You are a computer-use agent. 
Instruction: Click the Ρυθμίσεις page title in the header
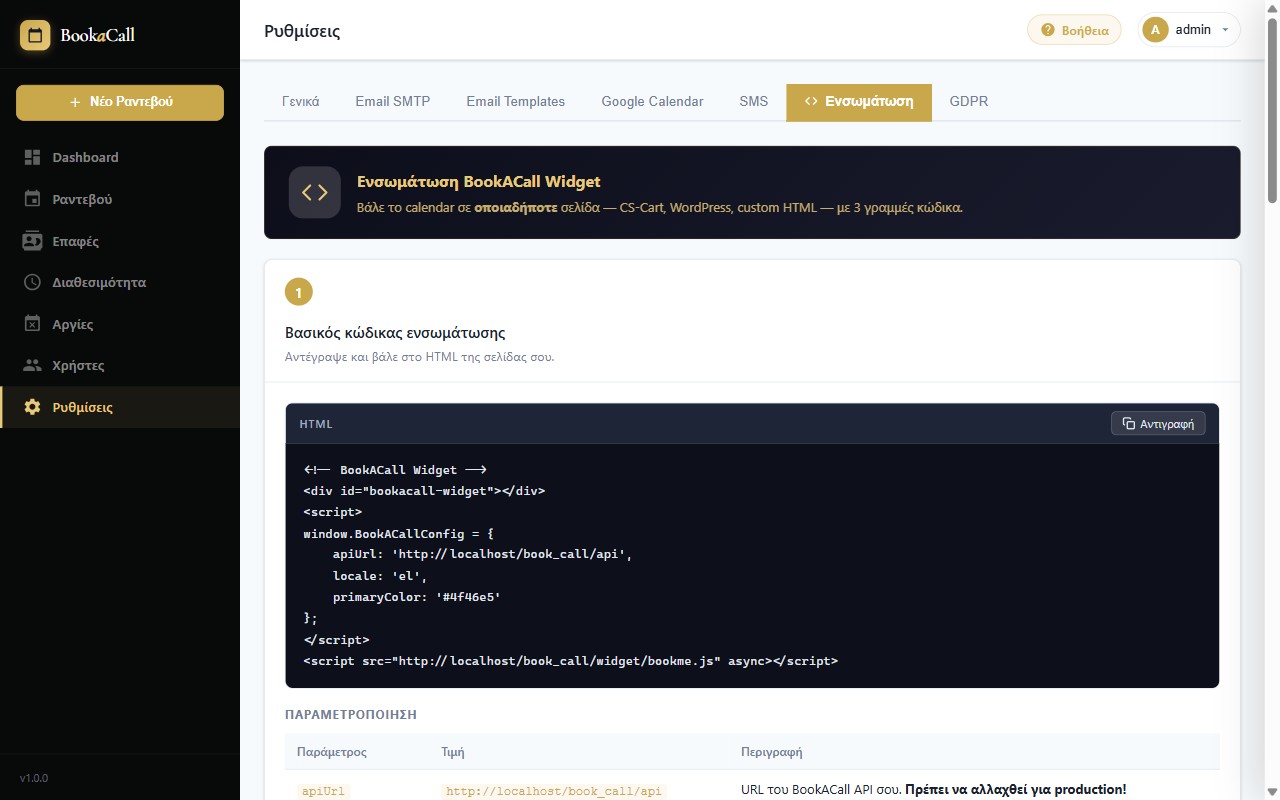click(x=302, y=31)
